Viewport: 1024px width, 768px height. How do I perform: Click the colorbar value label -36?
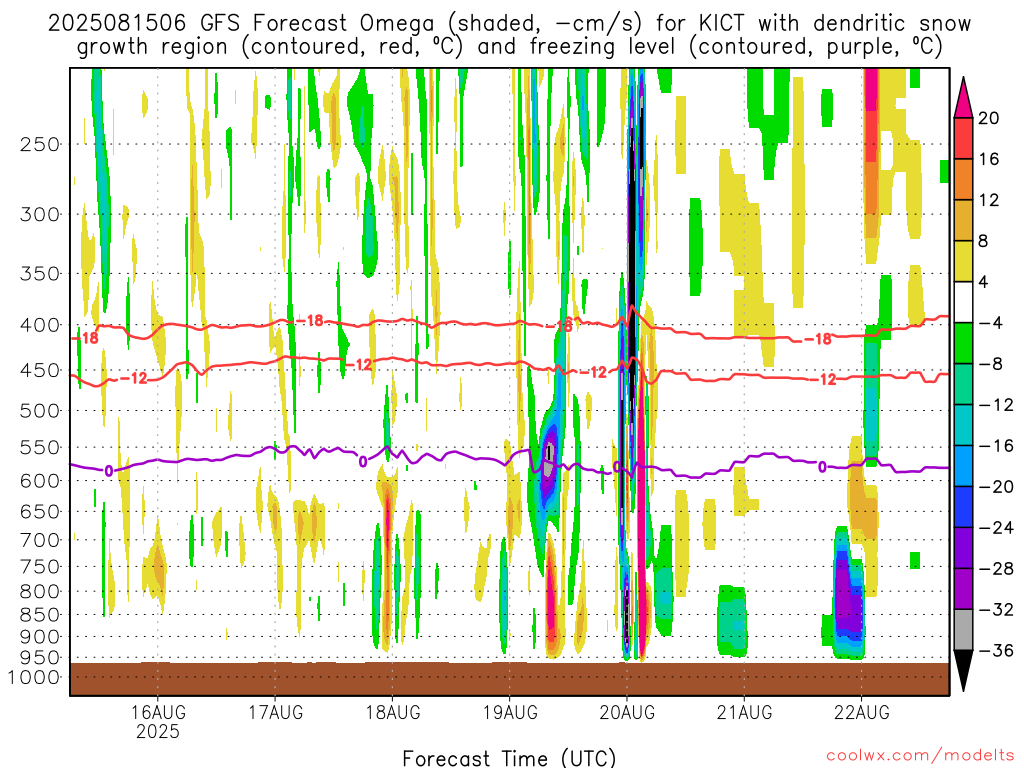click(997, 650)
